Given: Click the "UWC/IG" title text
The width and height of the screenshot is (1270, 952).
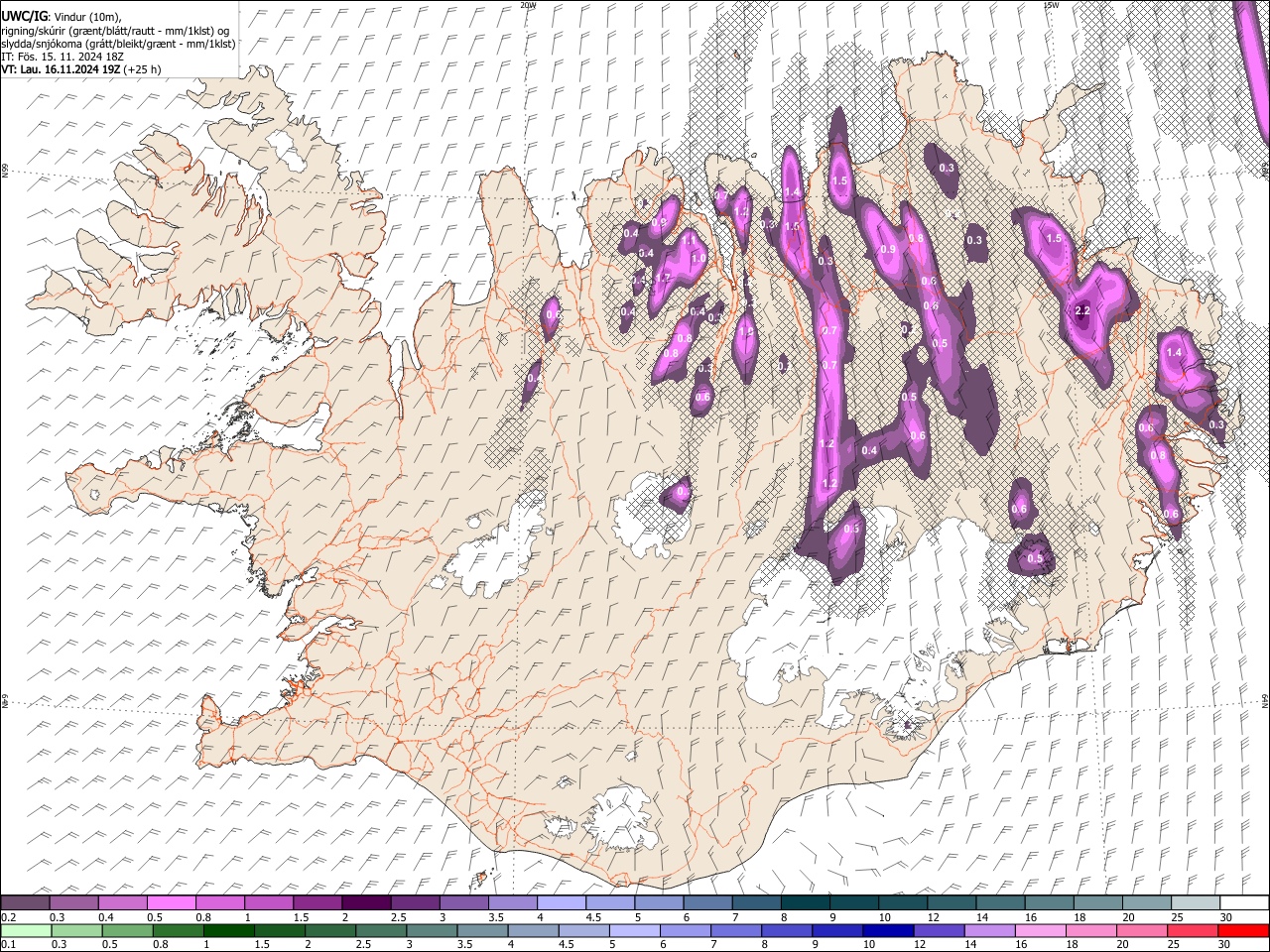Looking at the screenshot, I should [x=24, y=17].
